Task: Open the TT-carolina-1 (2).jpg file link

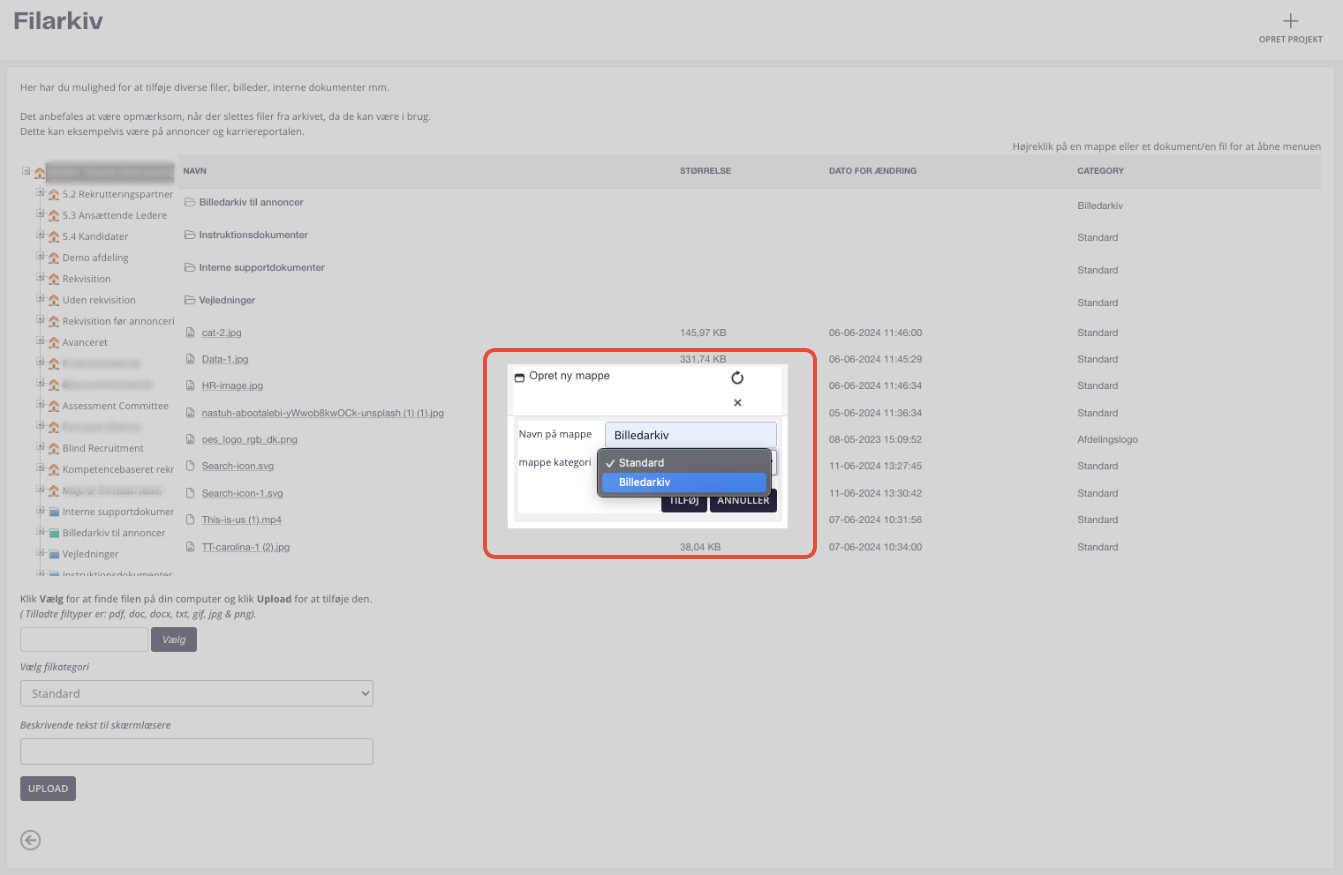Action: [x=245, y=547]
